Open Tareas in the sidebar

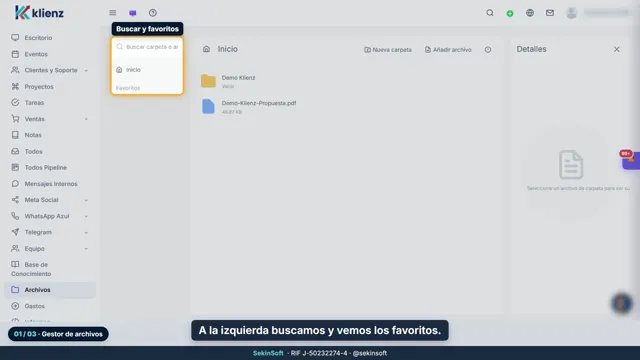[50, 102]
